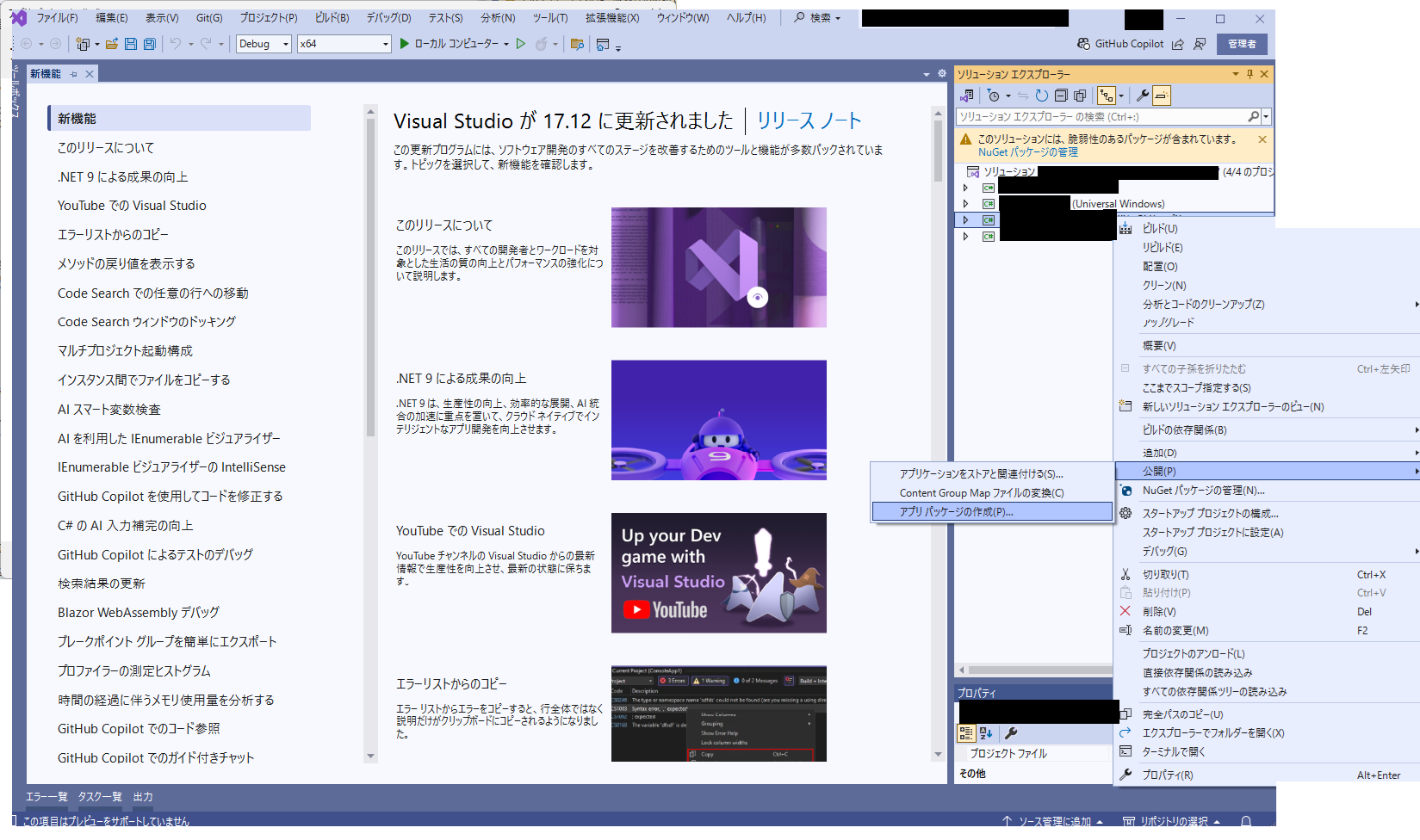This screenshot has height=840, width=1420.
Task: Click リポジトリの選択 in status bar
Action: [x=1172, y=821]
